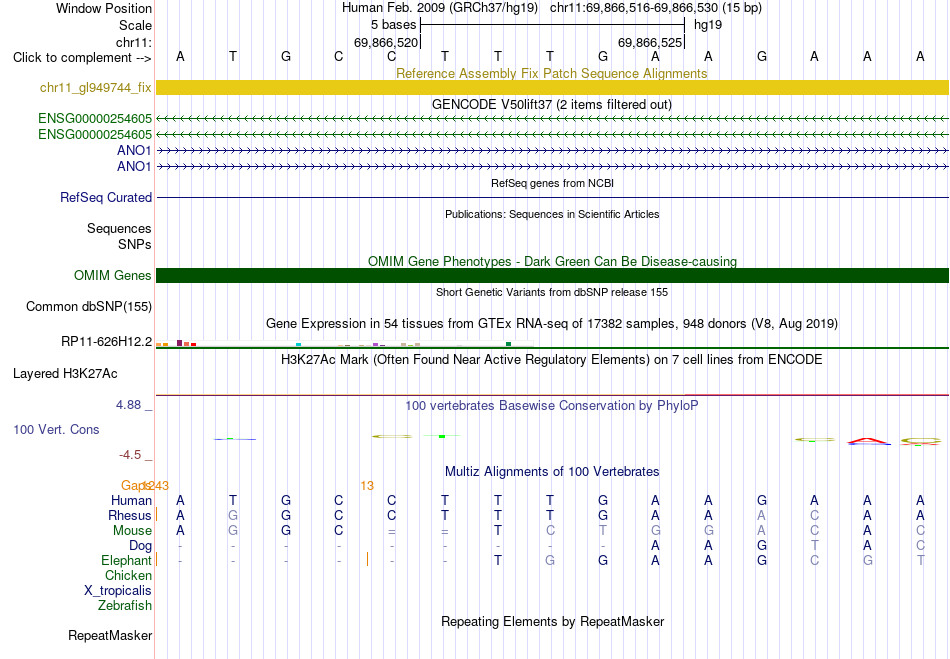Click the green GTEx expression bar
Image resolution: width=950 pixels, height=659 pixels.
(508, 344)
